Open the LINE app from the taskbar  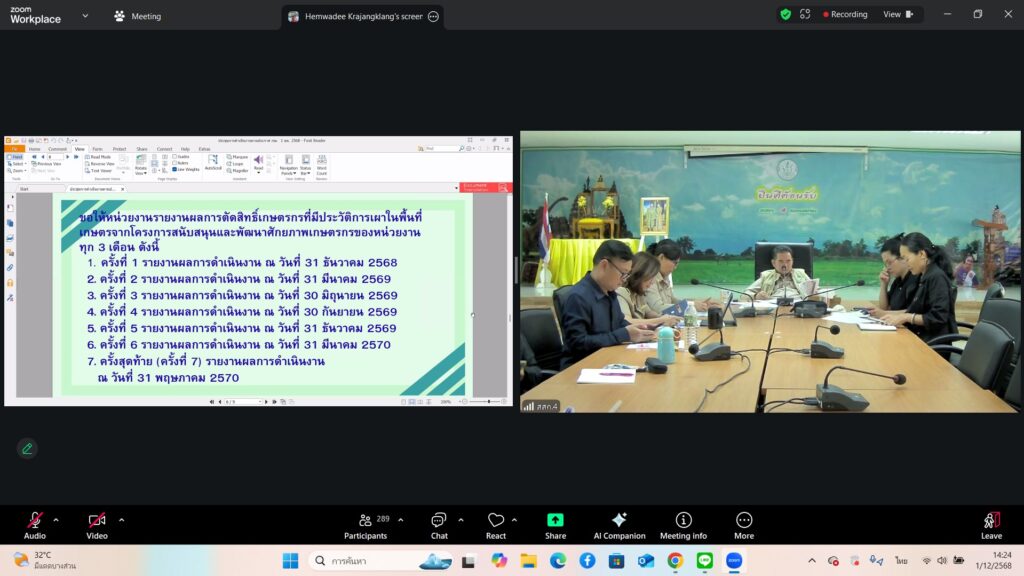(x=704, y=561)
